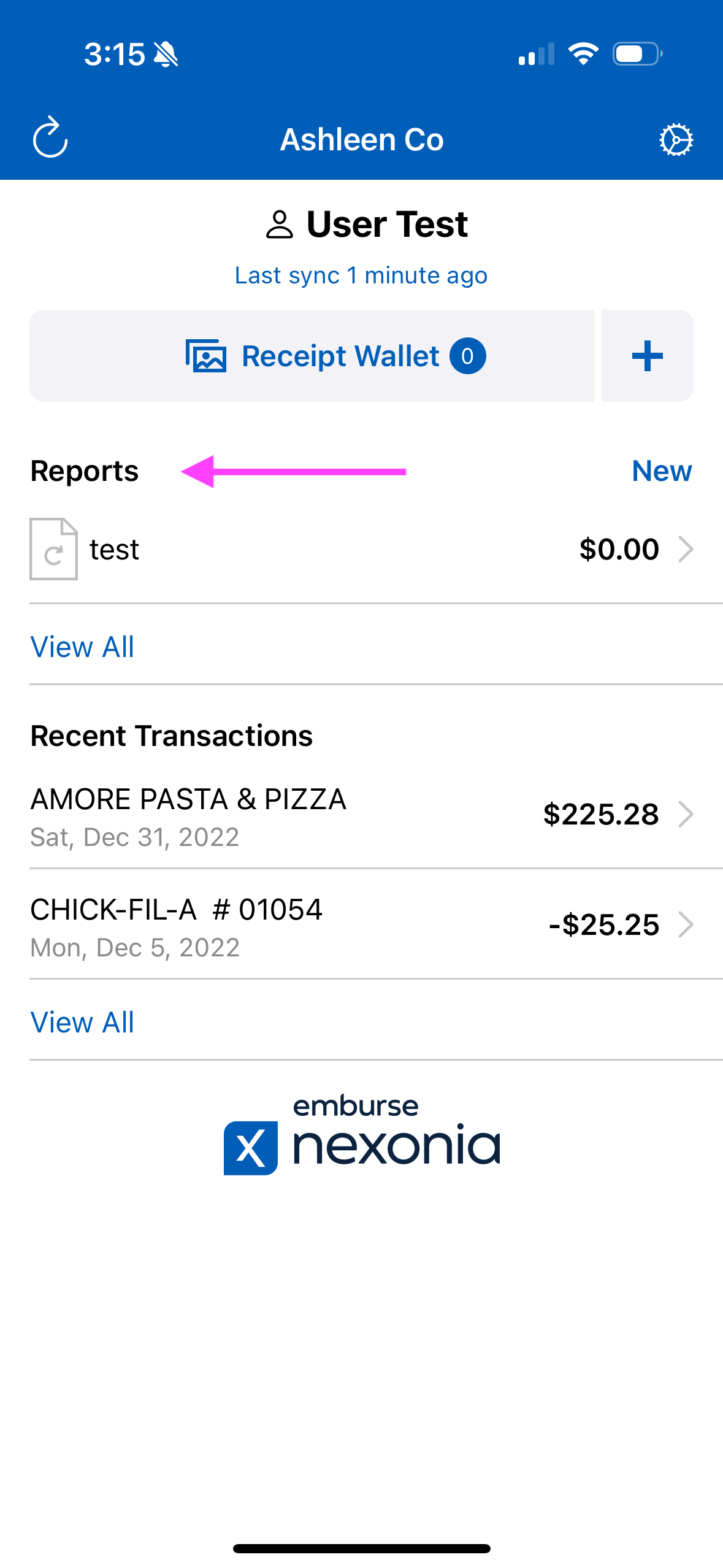Screen dimensions: 723x1568
Task: Open CHICK-FIL-A transaction chevron
Action: point(686,925)
